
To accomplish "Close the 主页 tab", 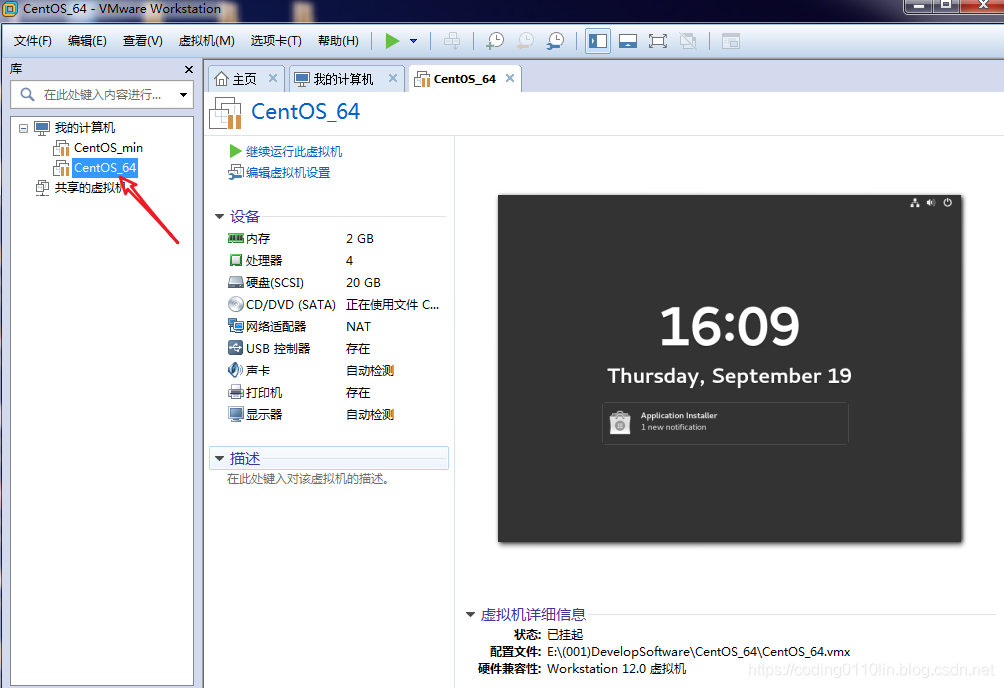I will 273,78.
